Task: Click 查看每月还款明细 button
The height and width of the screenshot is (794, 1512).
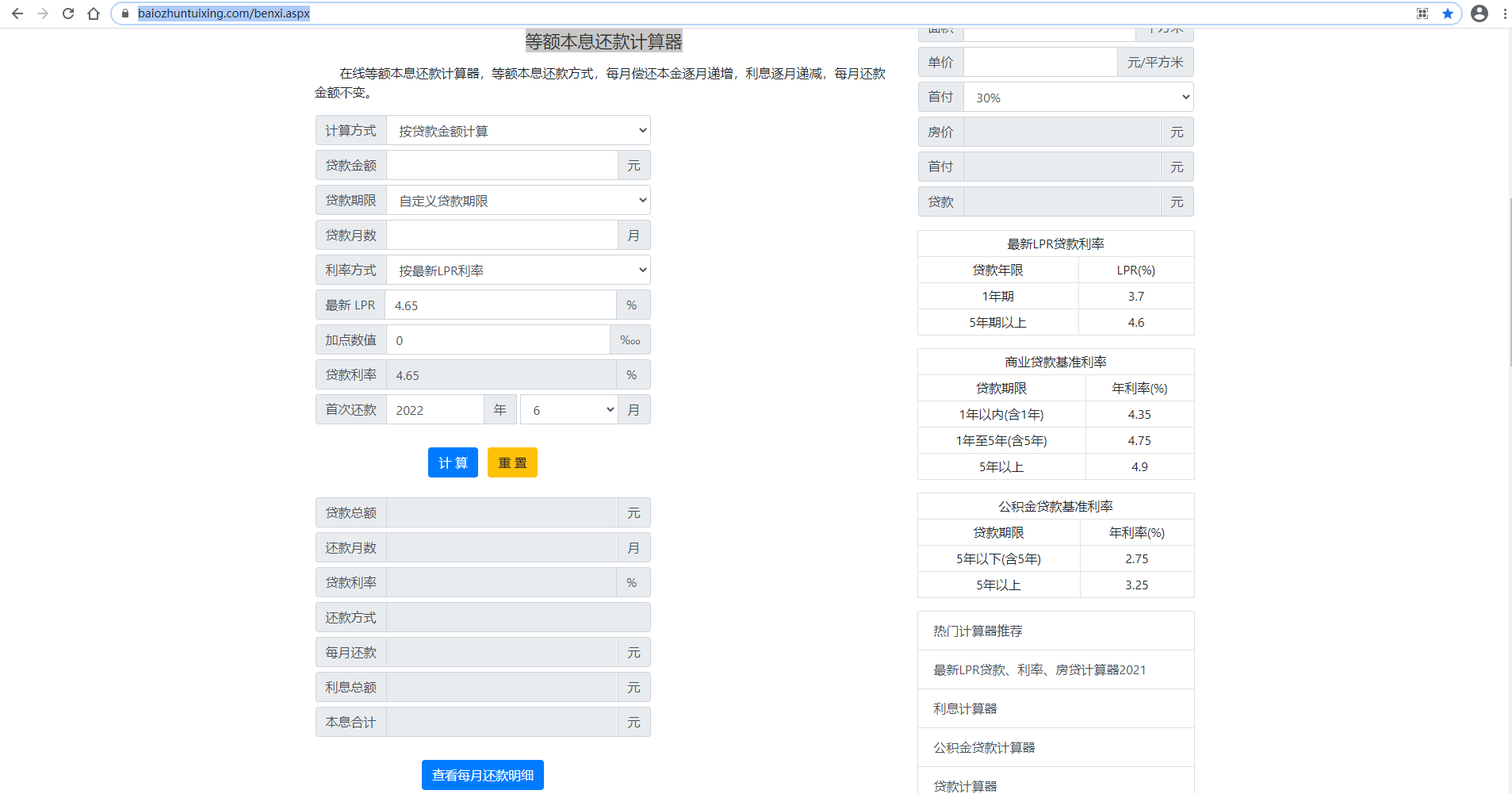Action: [x=483, y=775]
